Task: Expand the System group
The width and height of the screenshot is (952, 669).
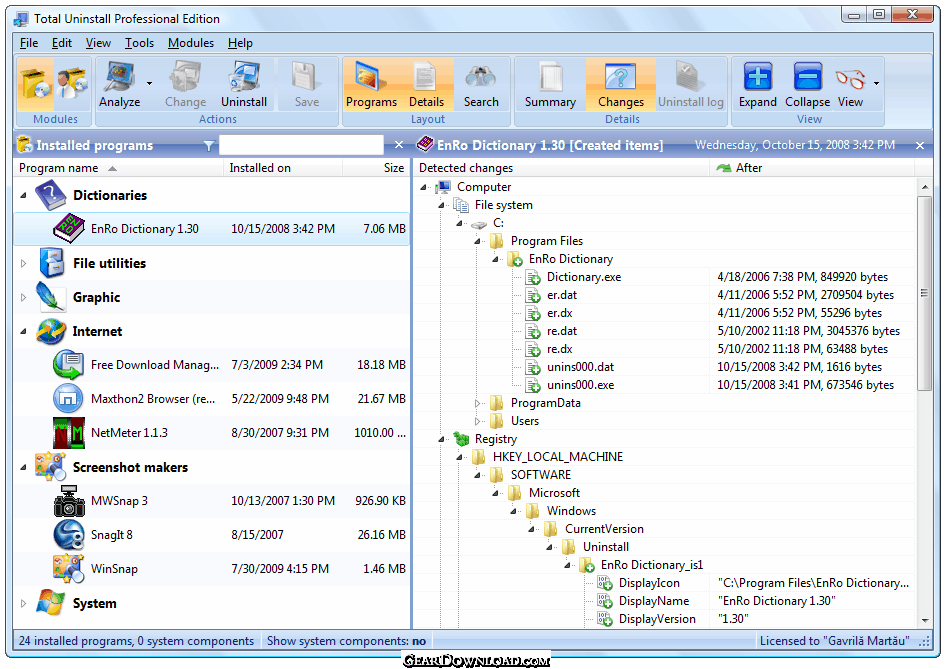Action: coord(24,603)
